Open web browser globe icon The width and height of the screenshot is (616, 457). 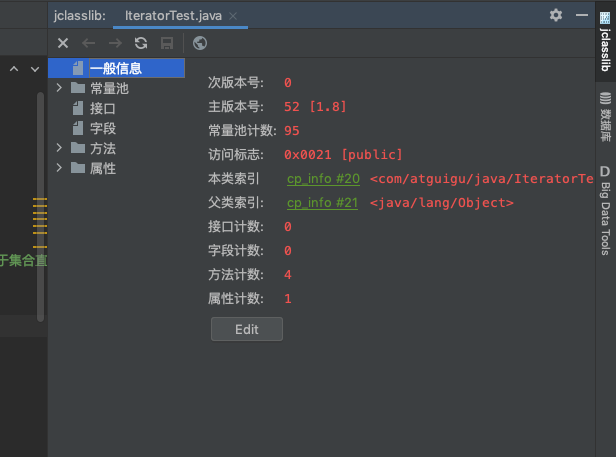(200, 43)
